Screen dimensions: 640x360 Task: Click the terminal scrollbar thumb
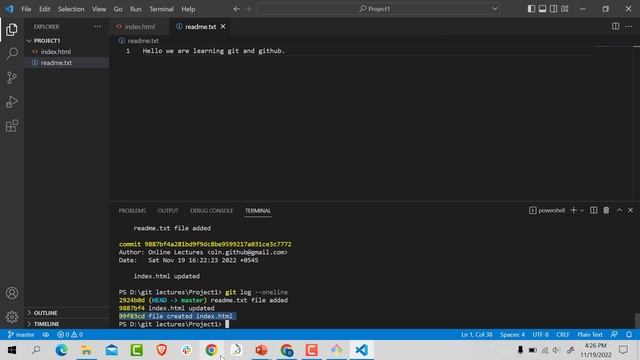pos(637,320)
